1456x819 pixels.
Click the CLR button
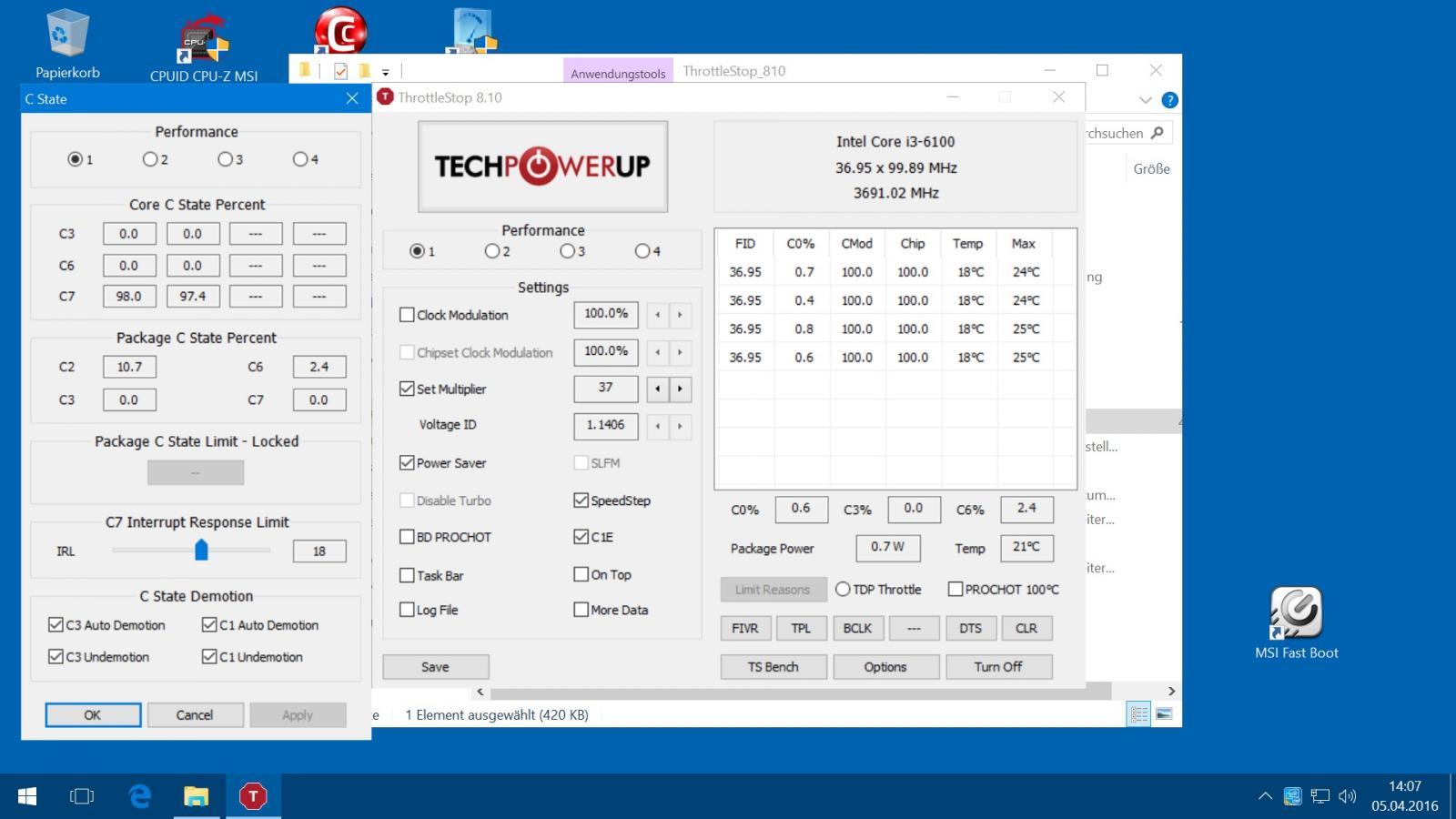coord(1026,628)
